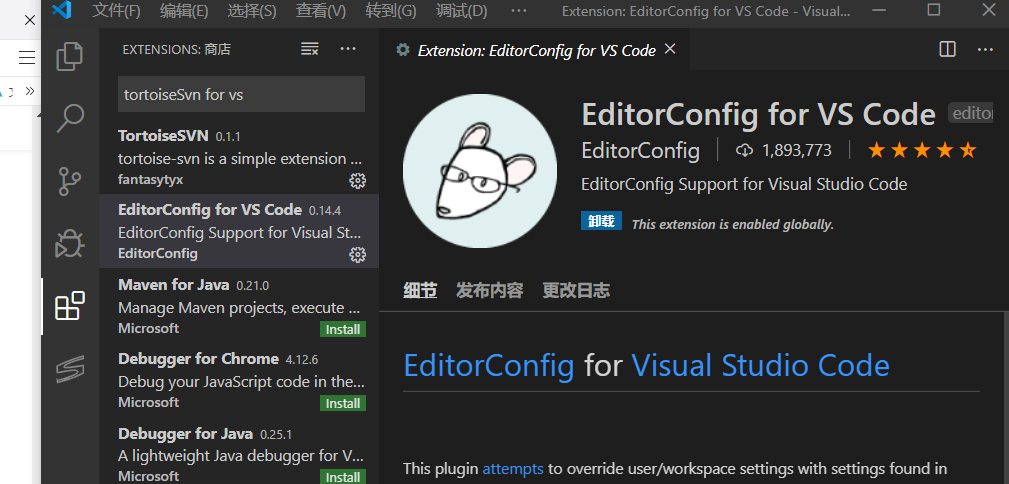This screenshot has height=484, width=1009.
Task: Open the 选择(S) menu
Action: click(x=252, y=11)
